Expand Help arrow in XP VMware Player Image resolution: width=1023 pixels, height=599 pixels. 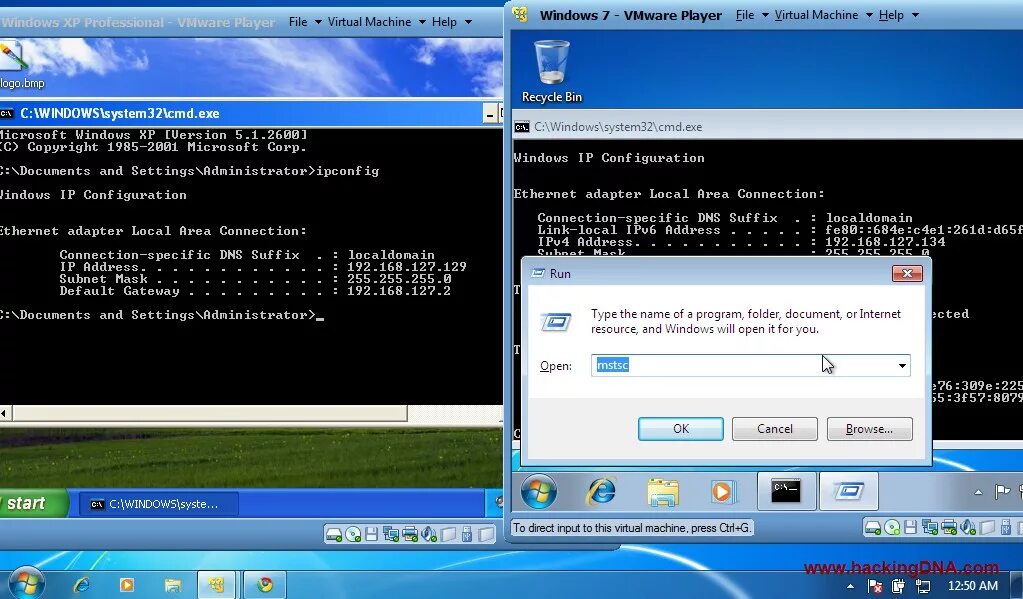(468, 22)
